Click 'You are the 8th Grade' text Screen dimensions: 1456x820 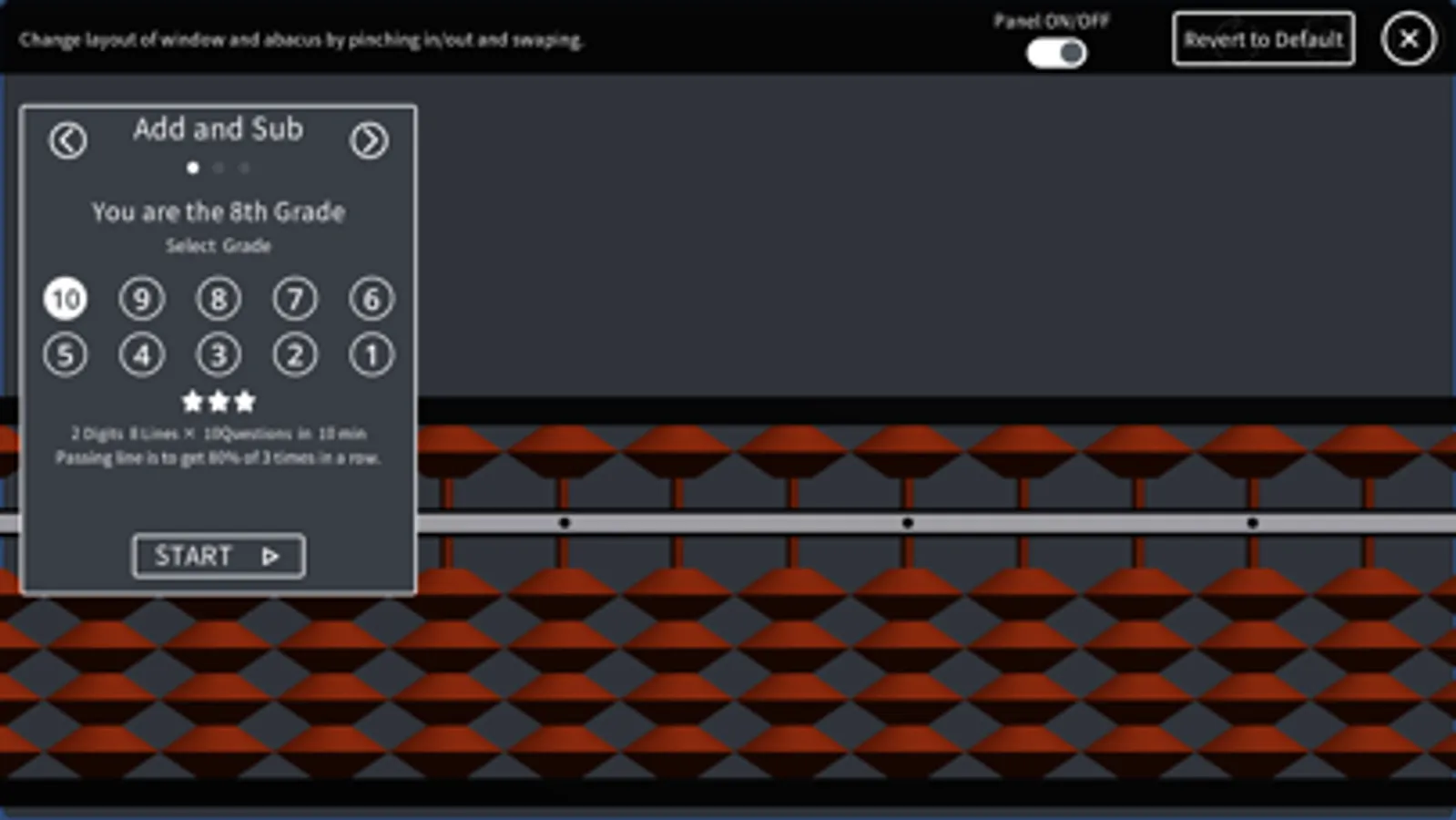pos(219,212)
